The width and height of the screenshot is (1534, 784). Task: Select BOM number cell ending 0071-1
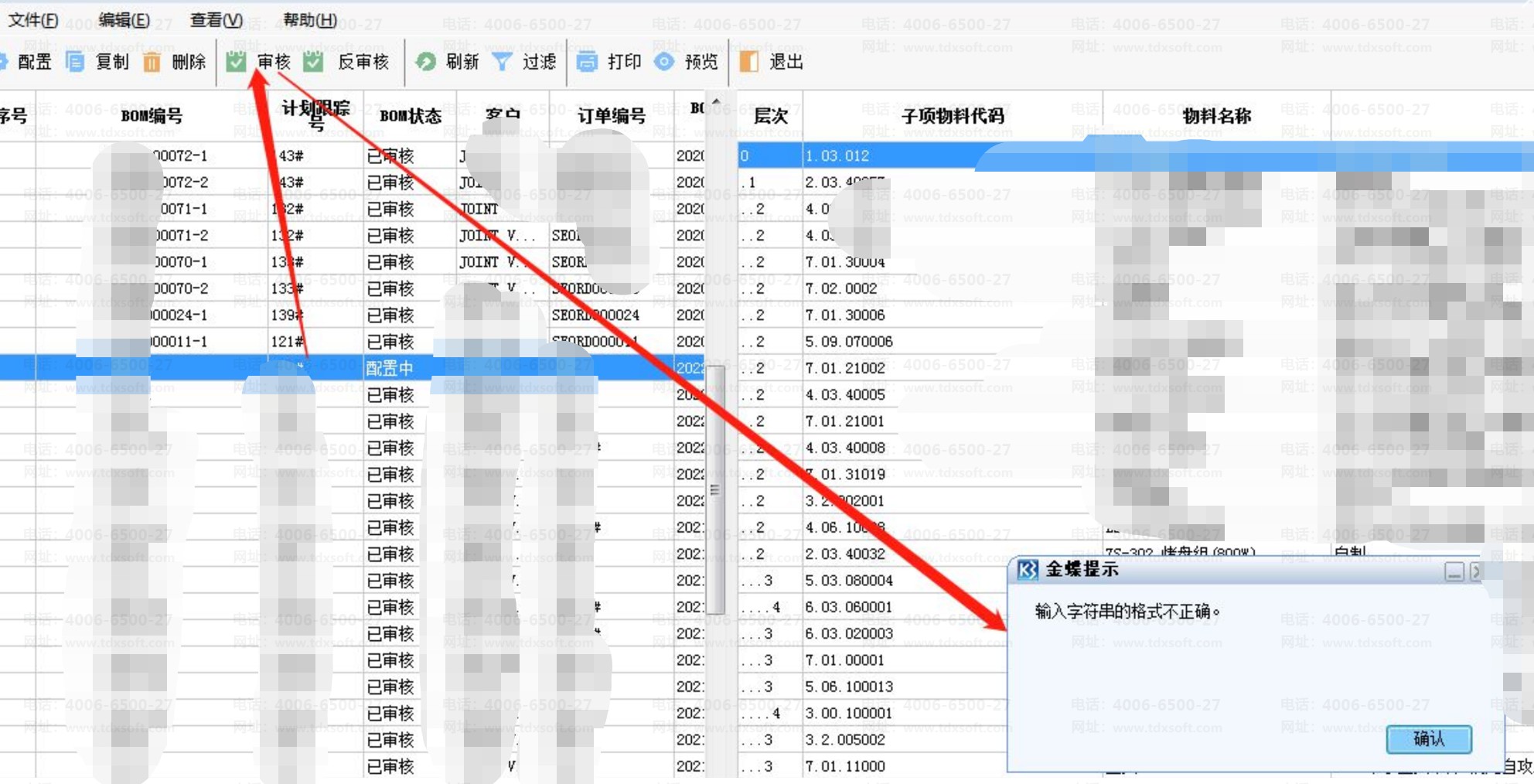152,209
